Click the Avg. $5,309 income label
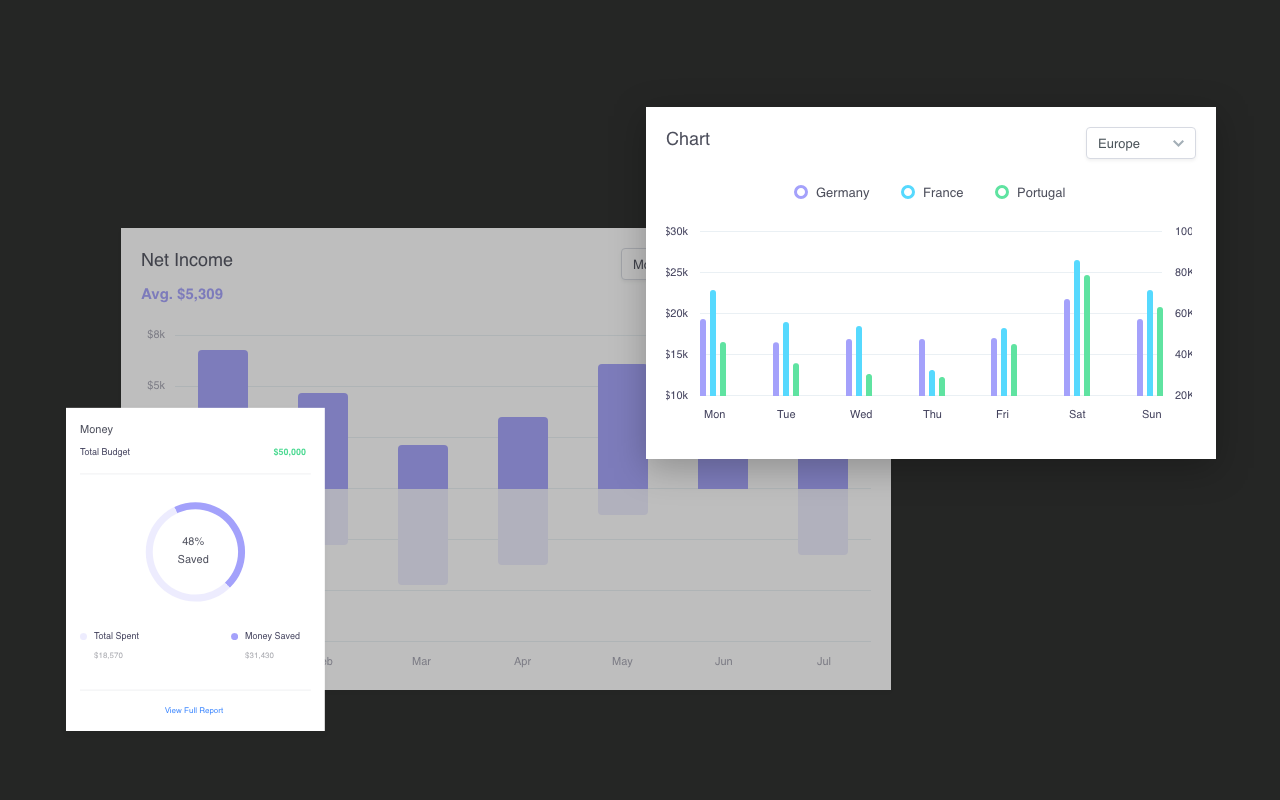The width and height of the screenshot is (1280, 800). point(182,294)
